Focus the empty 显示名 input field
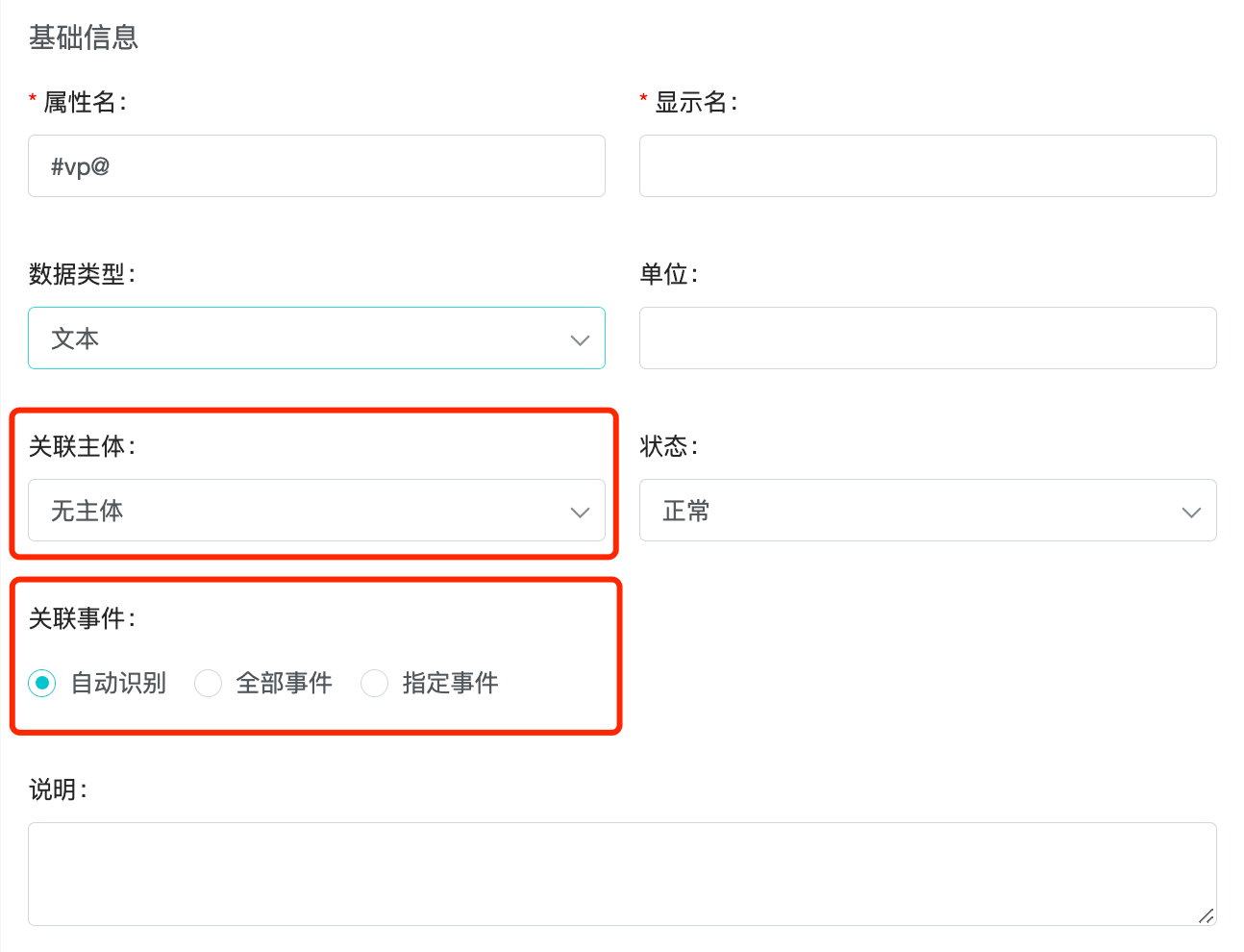The height and width of the screenshot is (952, 1244). pyautogui.click(x=928, y=166)
